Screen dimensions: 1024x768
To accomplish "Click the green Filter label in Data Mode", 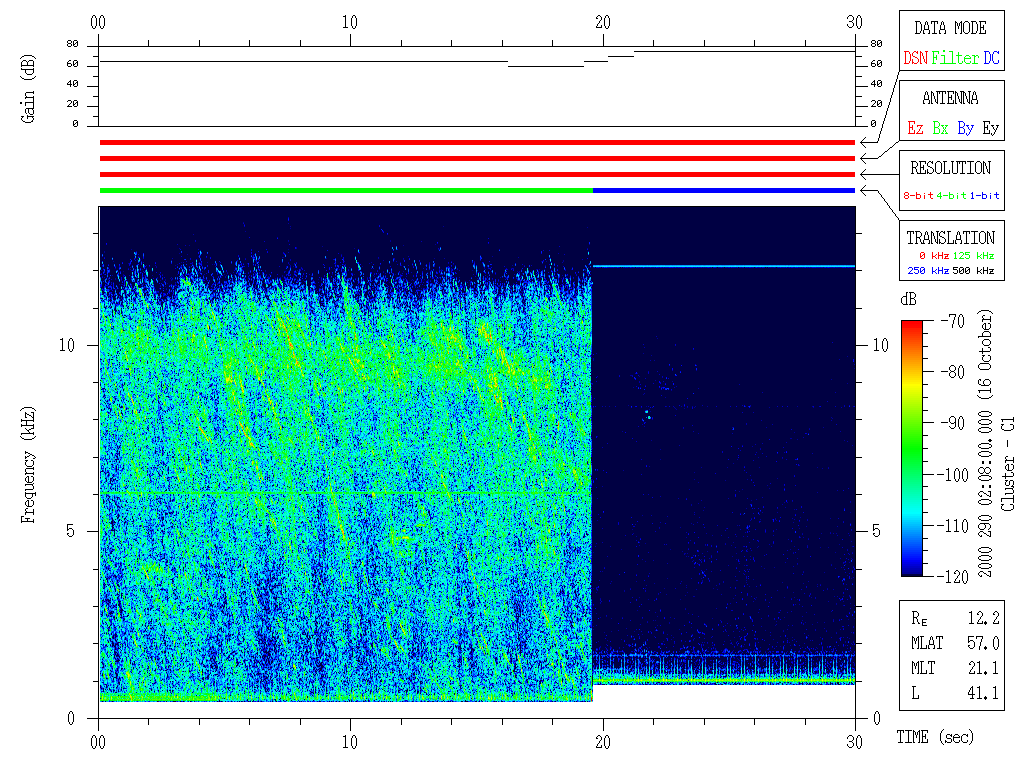I will click(x=955, y=59).
